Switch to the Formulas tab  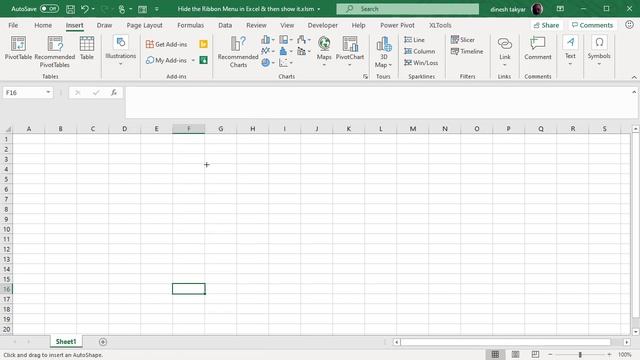point(190,25)
